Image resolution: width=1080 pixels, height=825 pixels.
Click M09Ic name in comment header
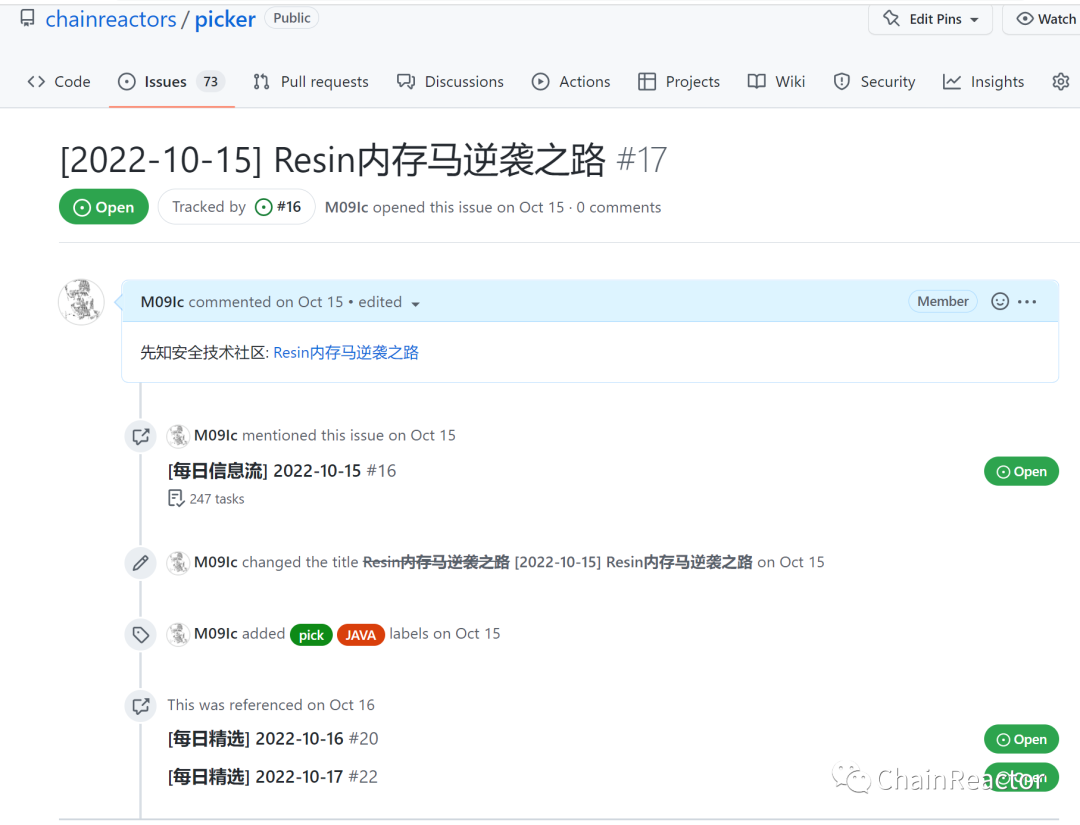(162, 302)
